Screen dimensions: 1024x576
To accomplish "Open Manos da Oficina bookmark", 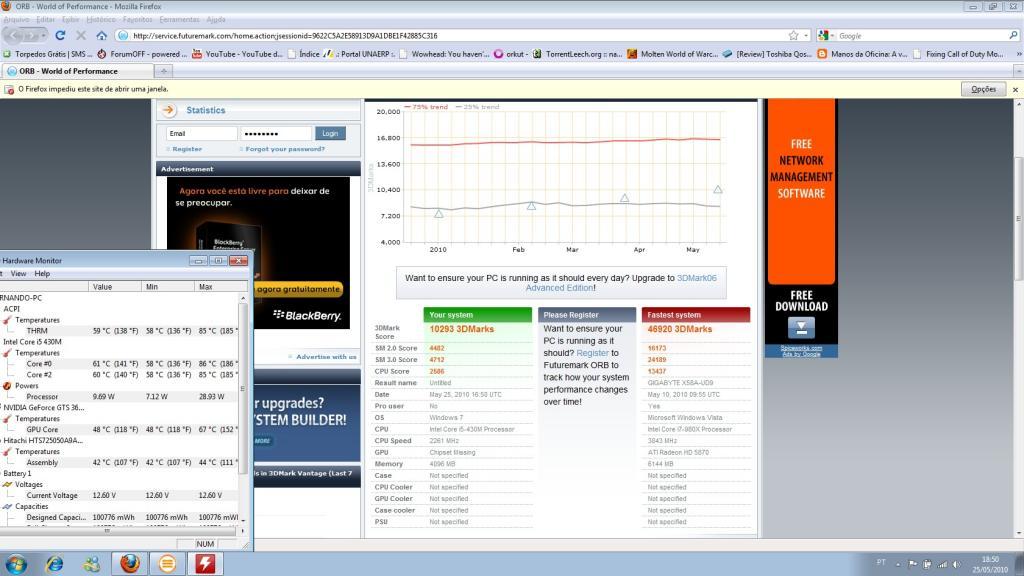I will tap(862, 54).
